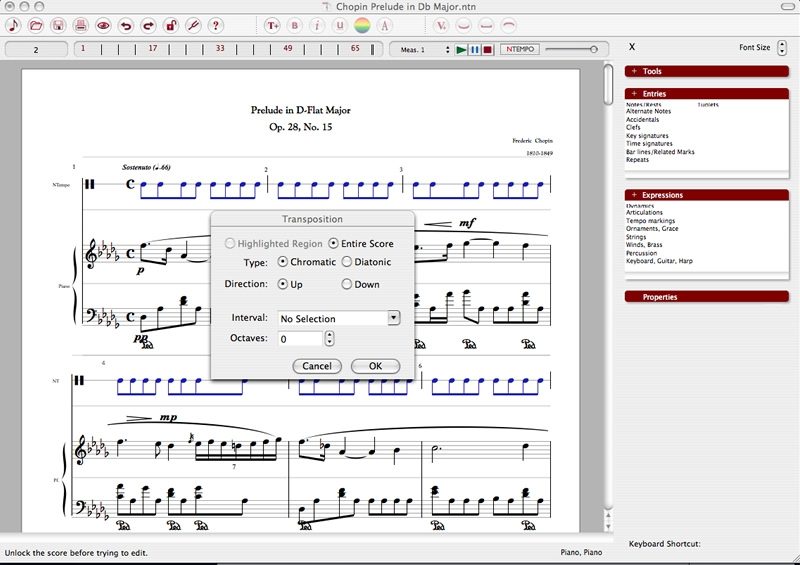The image size is (800, 565).
Task: Click the page number field showing 2
Action: click(36, 50)
